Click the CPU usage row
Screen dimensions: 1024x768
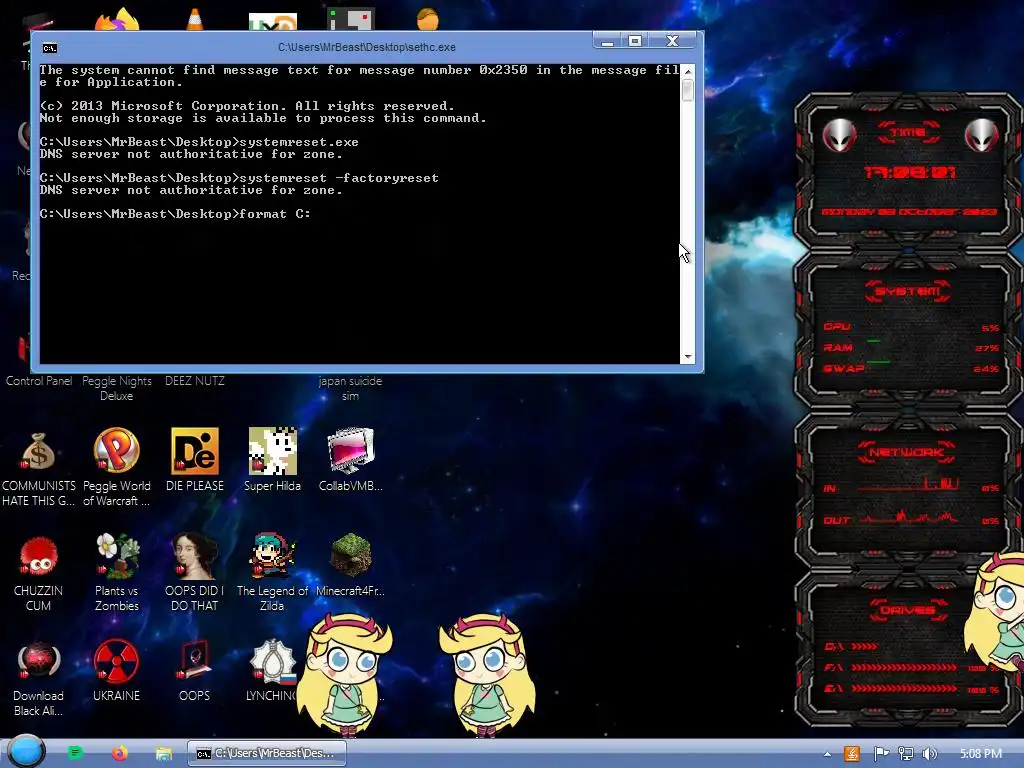coord(910,327)
